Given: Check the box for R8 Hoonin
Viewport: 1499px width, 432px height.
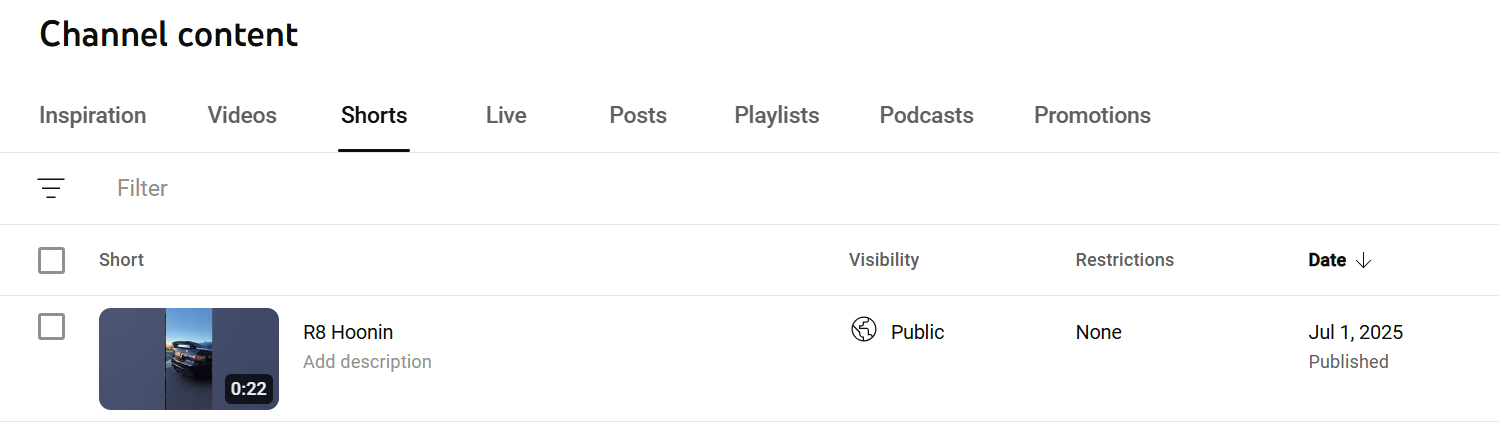Looking at the screenshot, I should [x=51, y=327].
